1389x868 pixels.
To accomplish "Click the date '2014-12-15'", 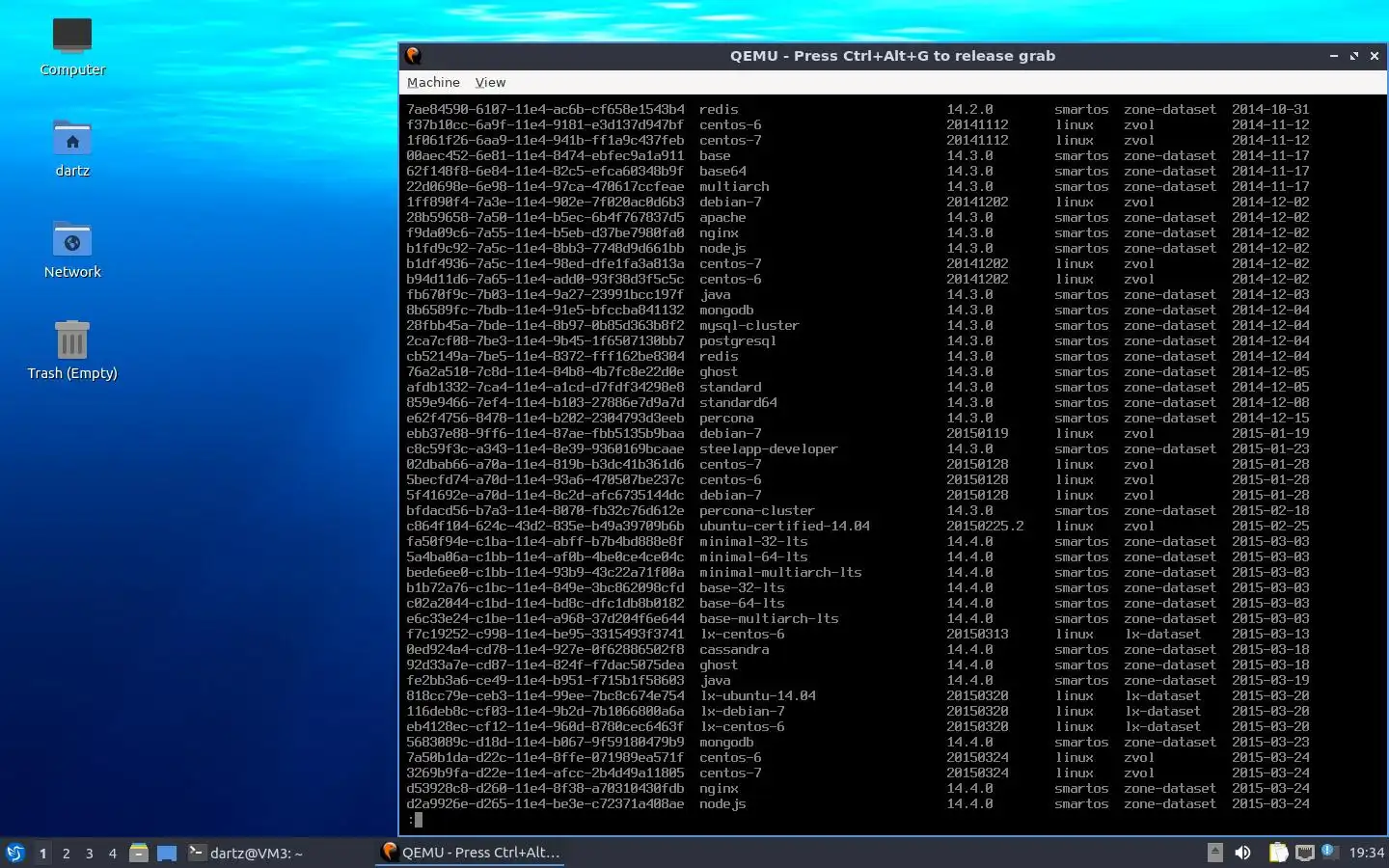I will coord(1270,418).
